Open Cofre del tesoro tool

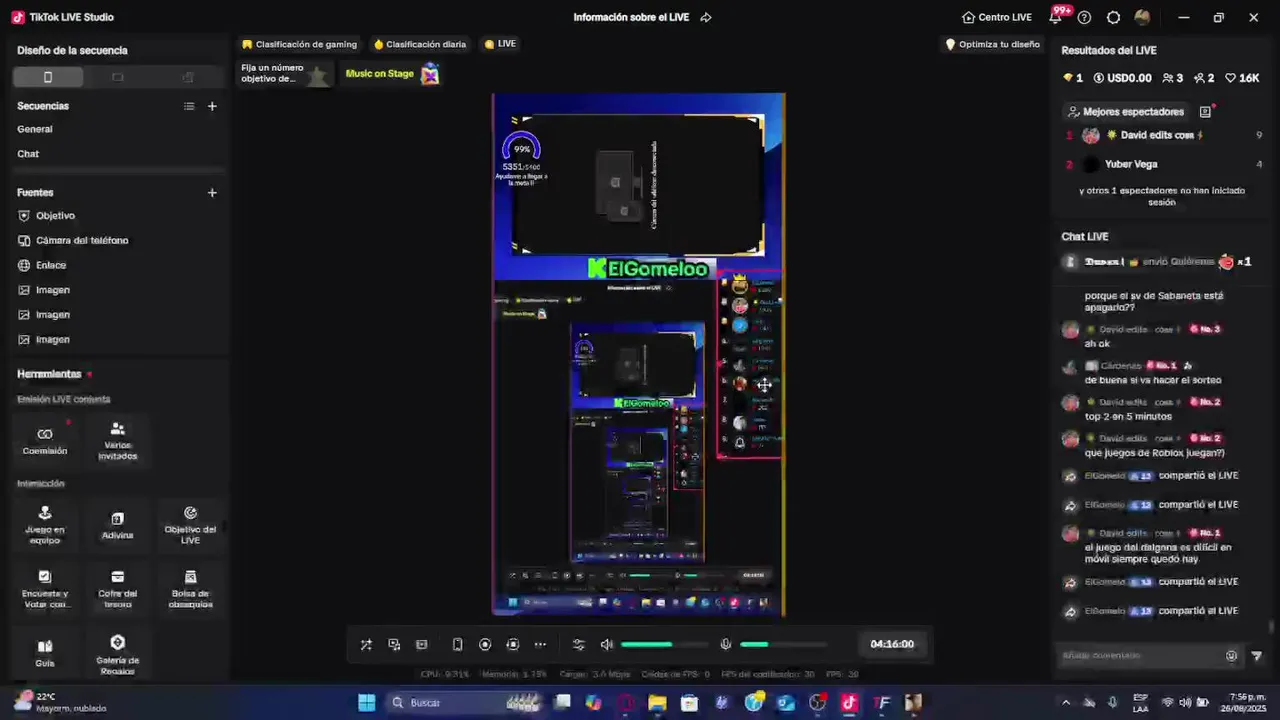click(x=117, y=589)
